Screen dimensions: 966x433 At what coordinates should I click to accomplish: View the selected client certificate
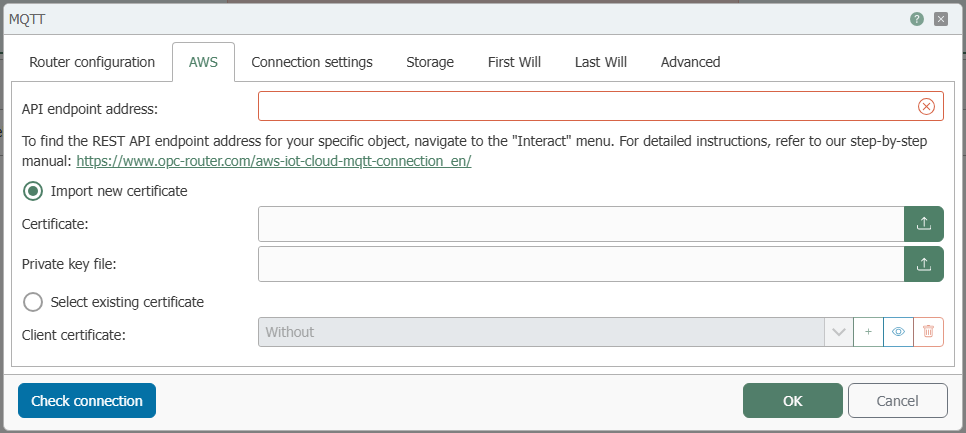click(x=898, y=332)
